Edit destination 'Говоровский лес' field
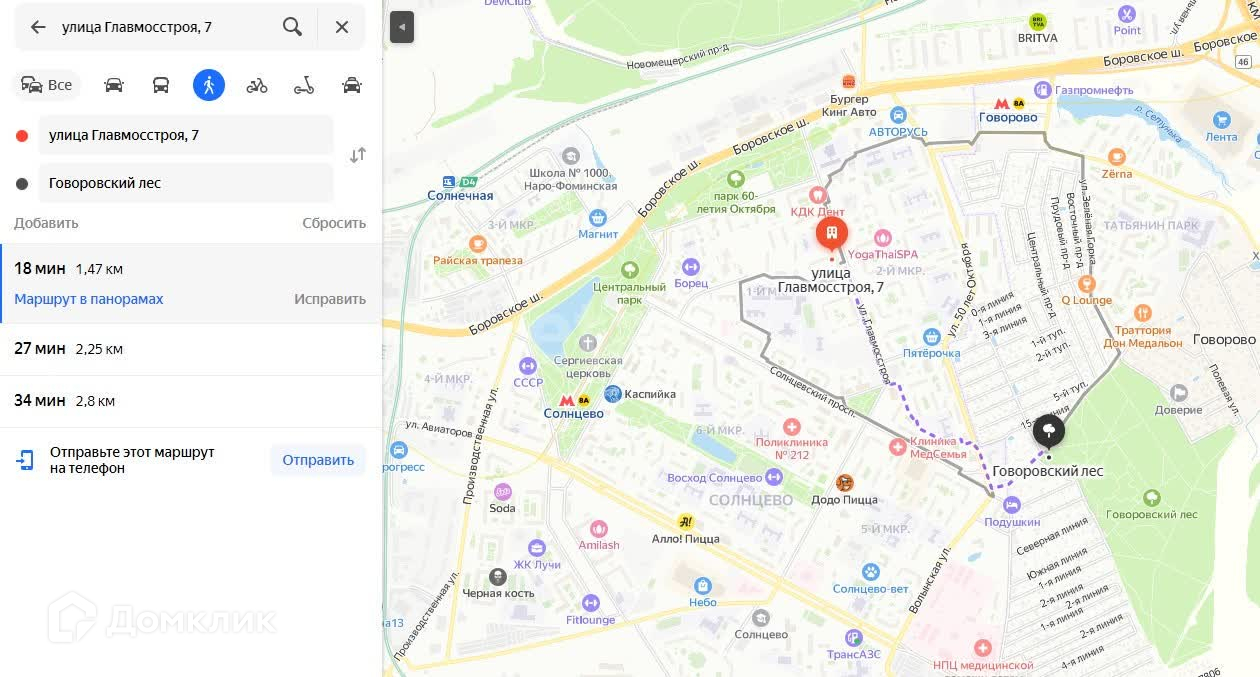Screen dimensions: 1260x677 pyautogui.click(x=186, y=183)
